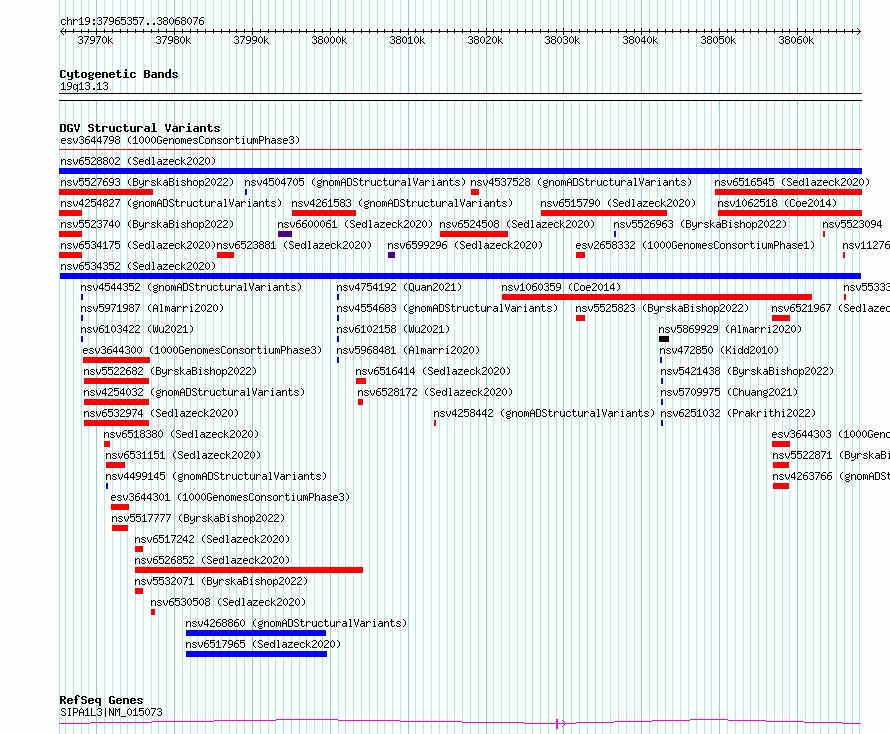
Task: Click the red nsv6526852 variant bar
Action: point(249,570)
